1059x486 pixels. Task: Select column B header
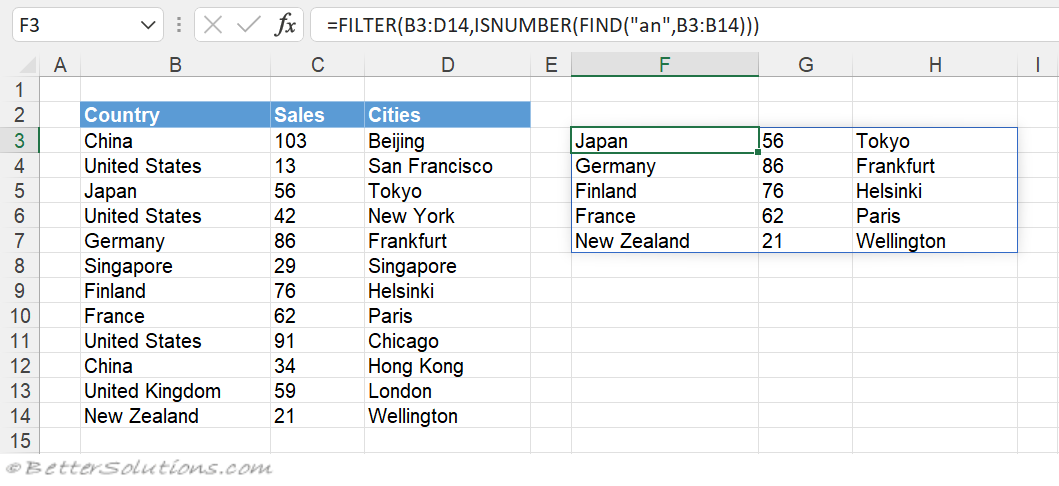[x=175, y=65]
